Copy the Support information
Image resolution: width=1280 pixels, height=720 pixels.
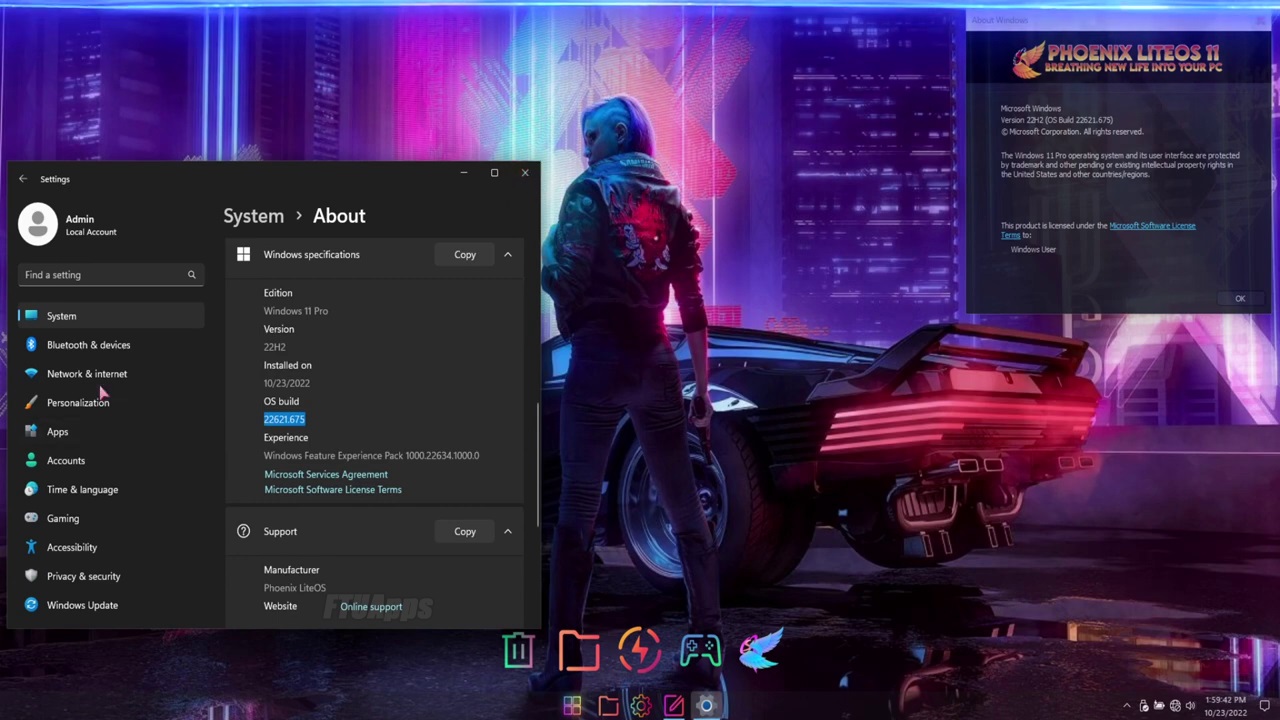pos(465,532)
